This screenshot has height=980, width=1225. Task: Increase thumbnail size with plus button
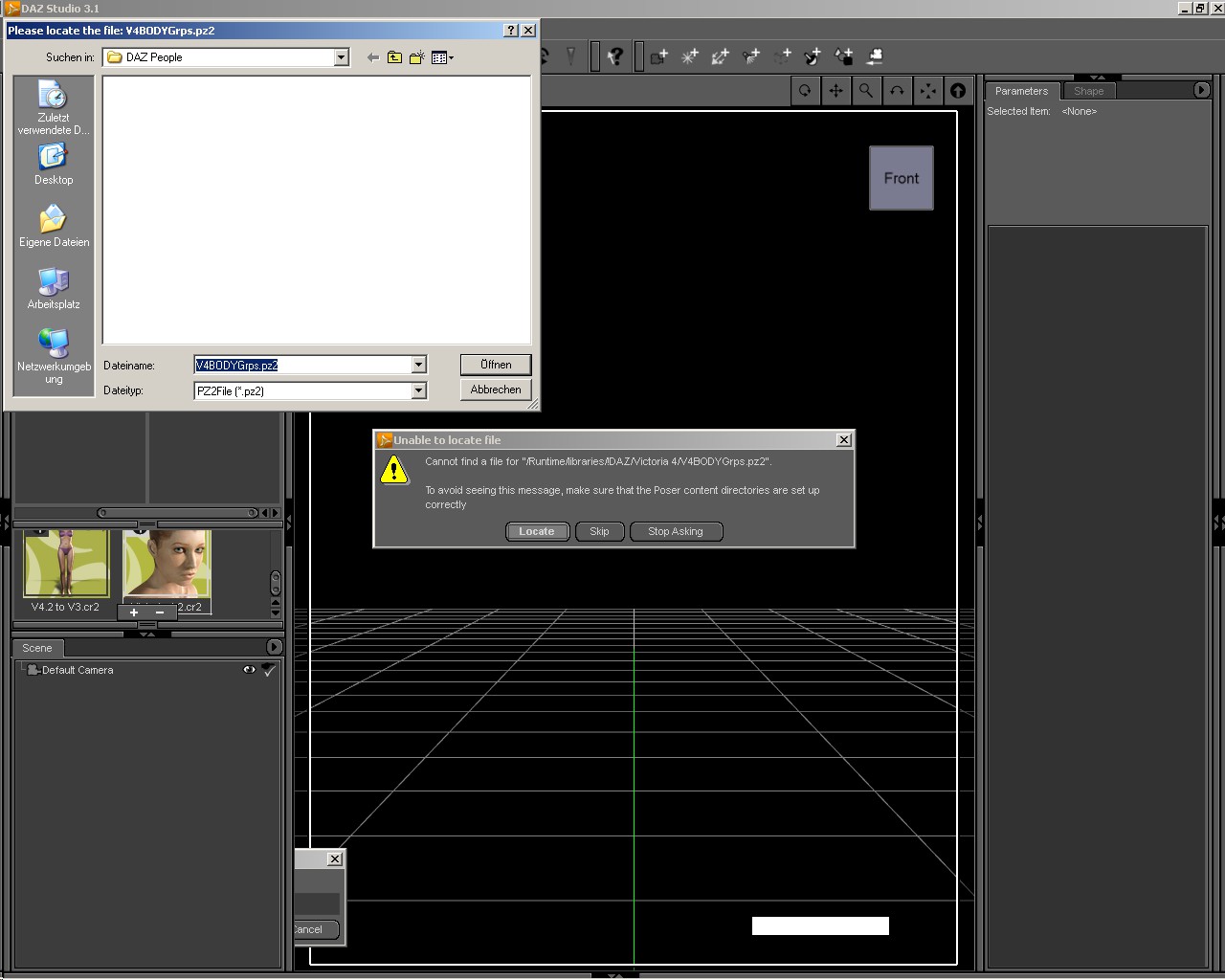134,612
